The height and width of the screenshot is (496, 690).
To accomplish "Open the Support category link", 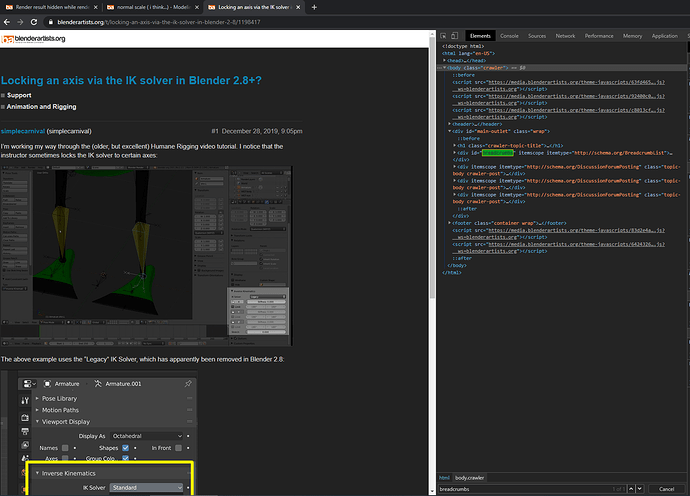I will pos(19,95).
